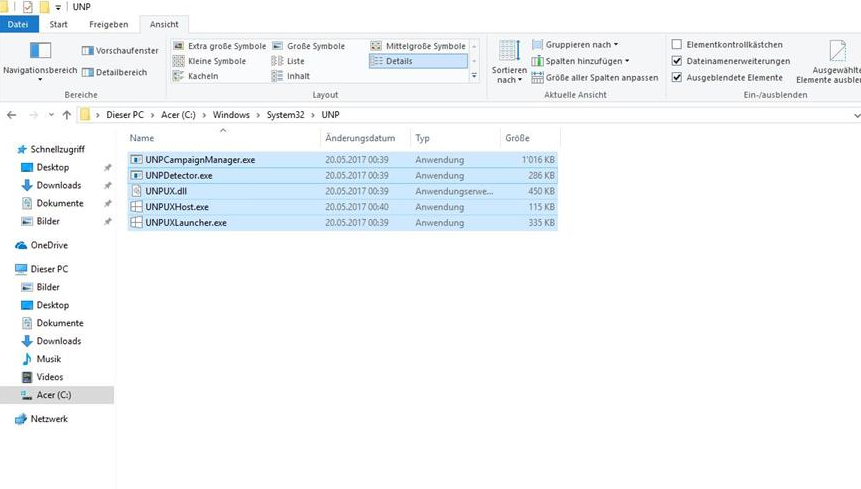This screenshot has width=861, height=489.
Task: Uncheck the Ausgeblendete Elemente checkbox
Action: coord(677,77)
